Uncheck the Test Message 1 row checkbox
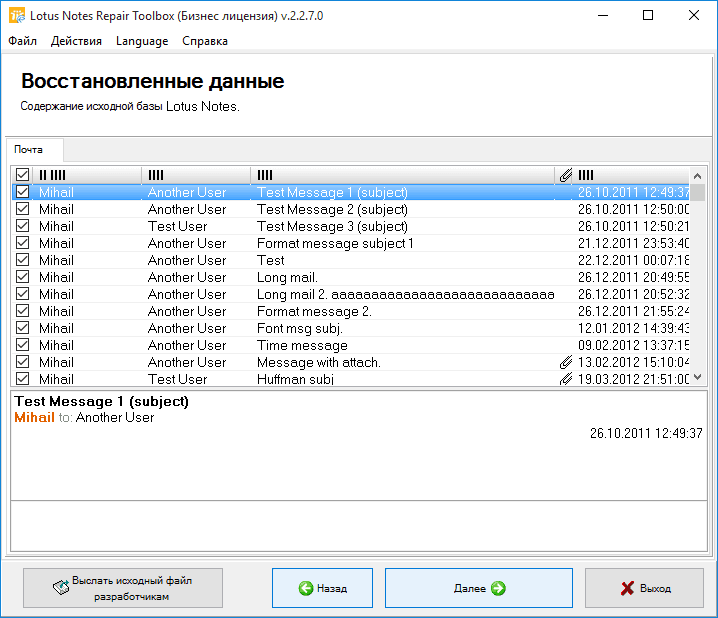718x618 pixels. 22,192
